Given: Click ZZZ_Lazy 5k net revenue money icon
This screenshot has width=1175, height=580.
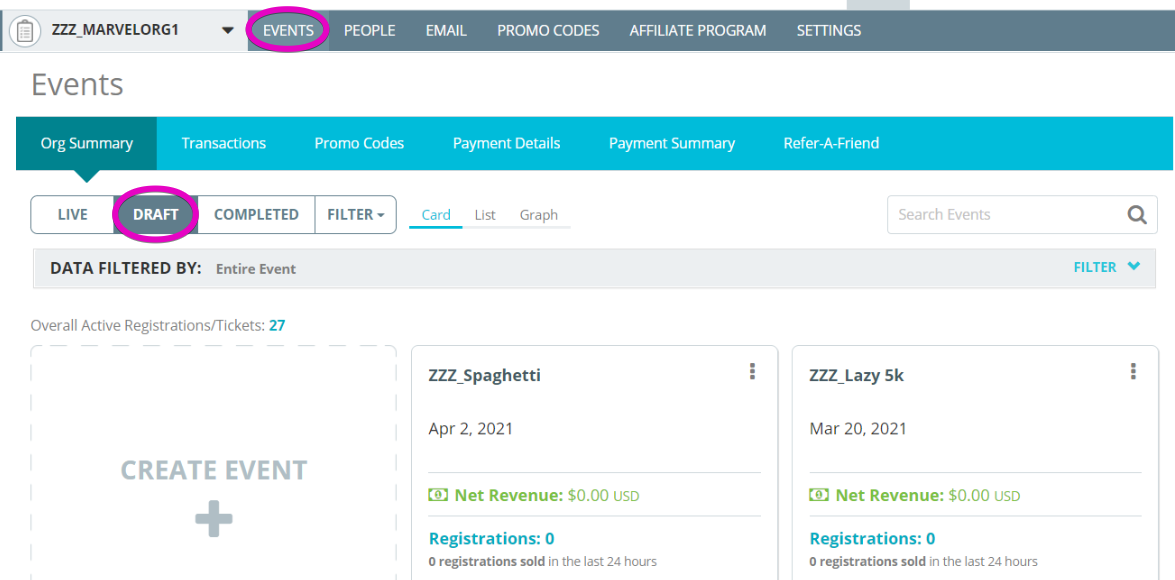Looking at the screenshot, I should tap(819, 495).
